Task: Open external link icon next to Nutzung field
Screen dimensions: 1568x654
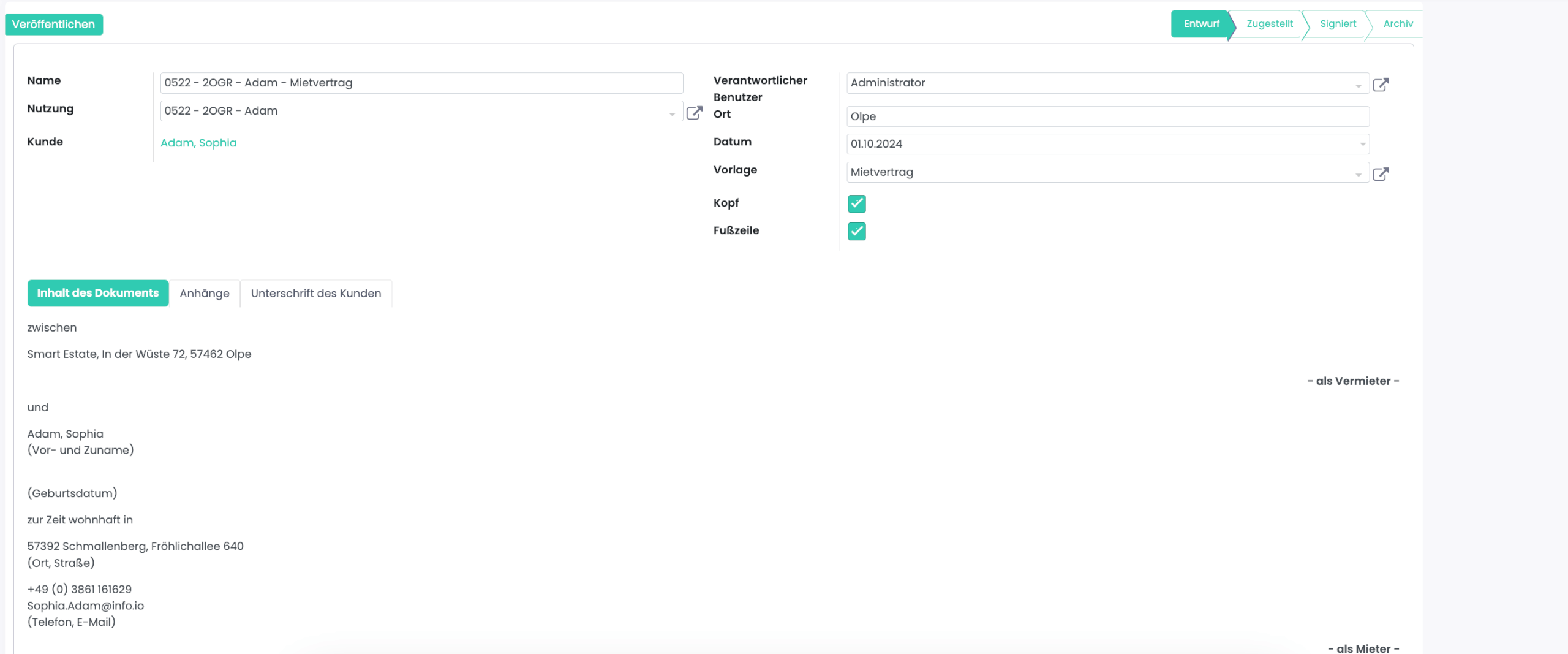Action: click(694, 112)
